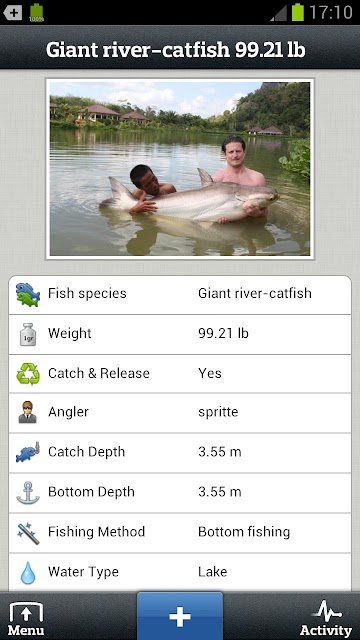
Task: Tap the Lake water type value
Action: 213,571
